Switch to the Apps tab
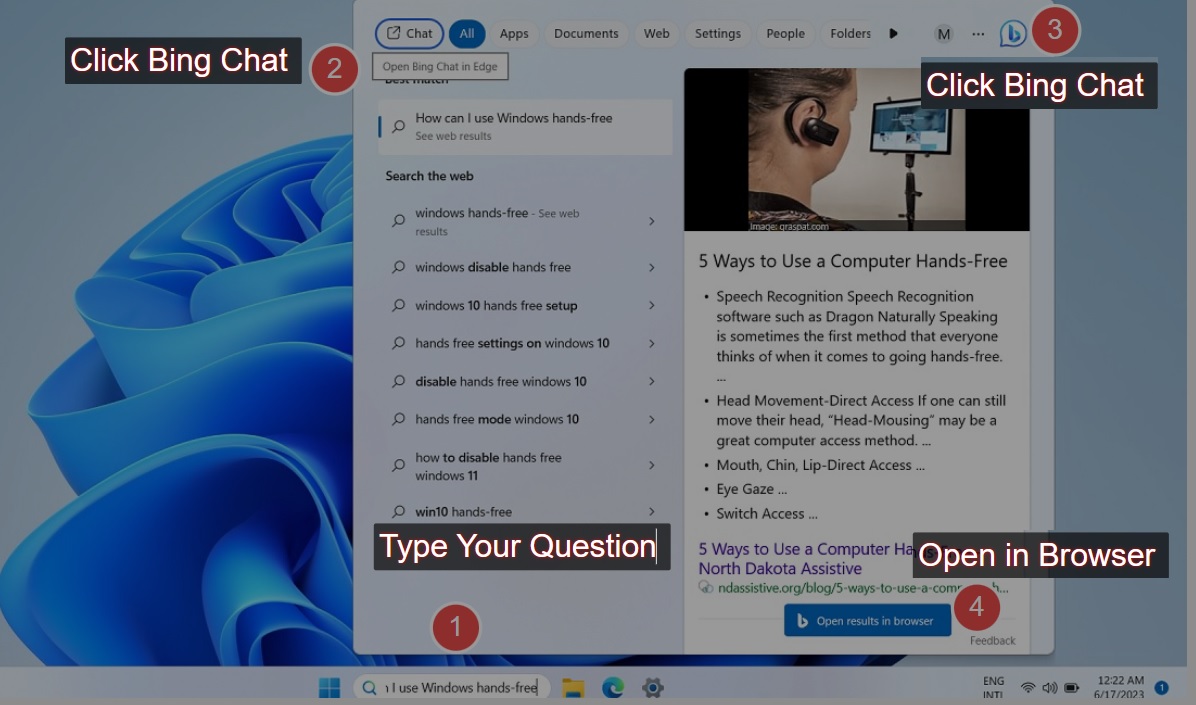Screen dimensions: 1196x705 514,33
